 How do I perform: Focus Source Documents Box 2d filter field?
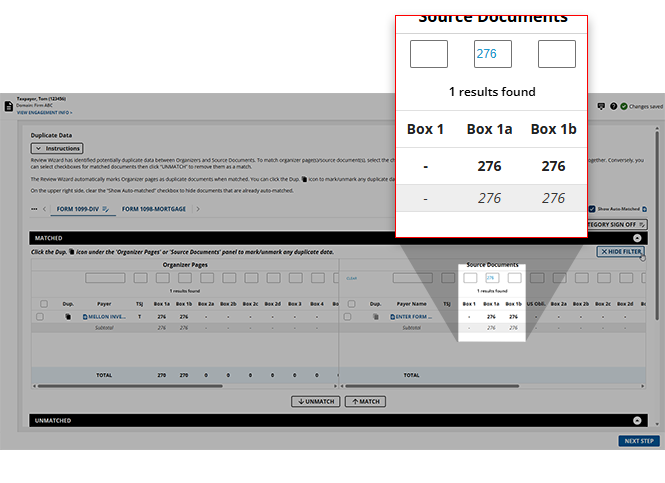point(626,278)
